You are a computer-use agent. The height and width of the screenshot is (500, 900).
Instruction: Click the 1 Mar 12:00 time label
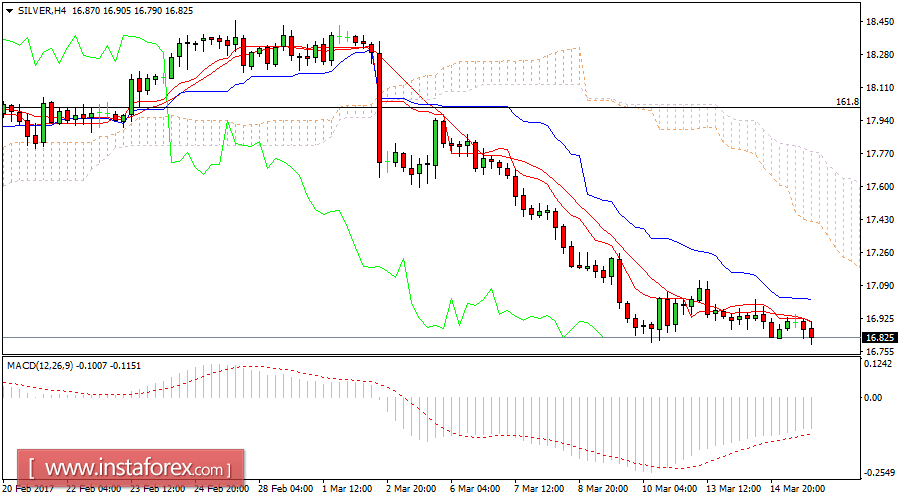348,489
